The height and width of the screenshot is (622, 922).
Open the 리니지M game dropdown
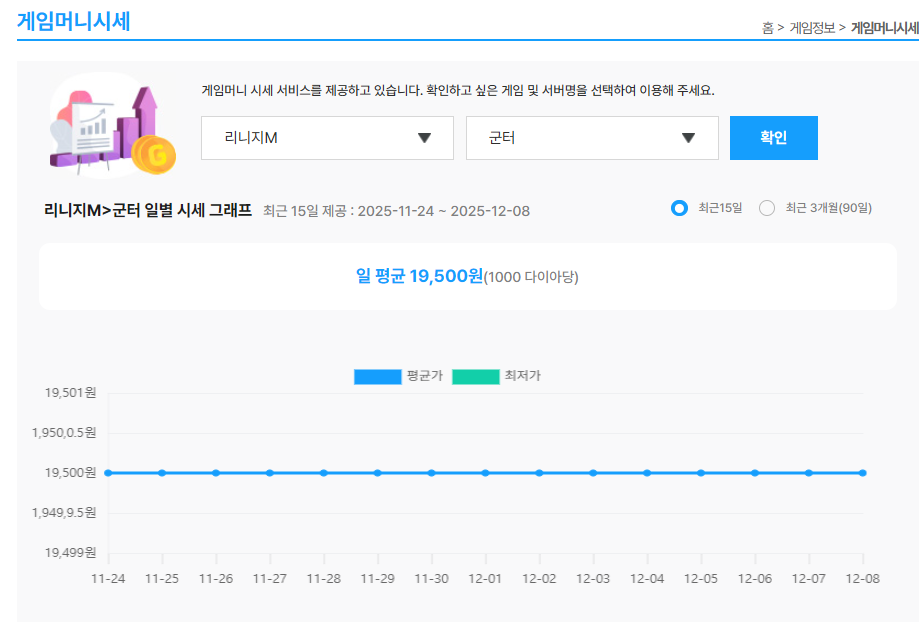(327, 138)
